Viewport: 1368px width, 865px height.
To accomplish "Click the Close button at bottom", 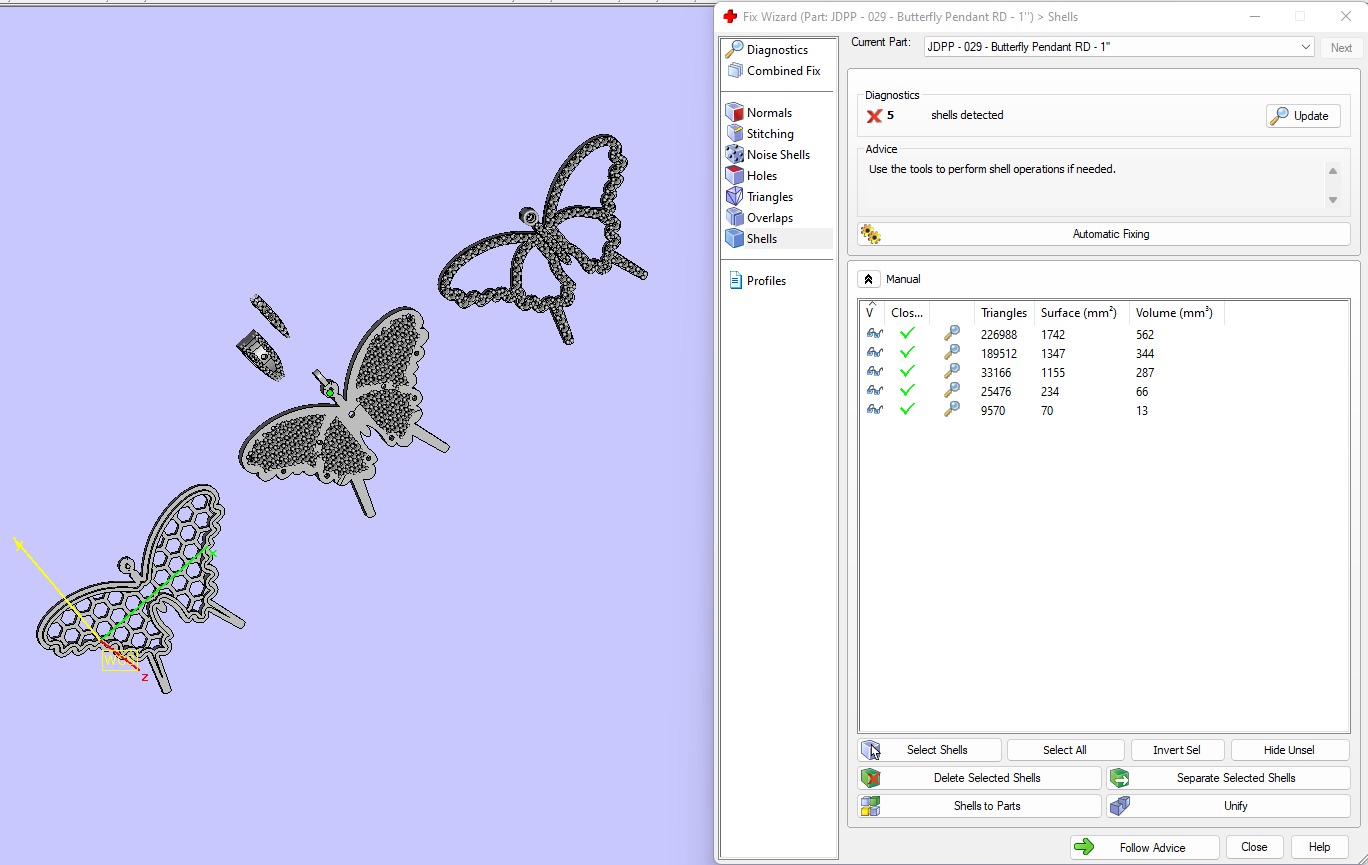I will pos(1254,847).
